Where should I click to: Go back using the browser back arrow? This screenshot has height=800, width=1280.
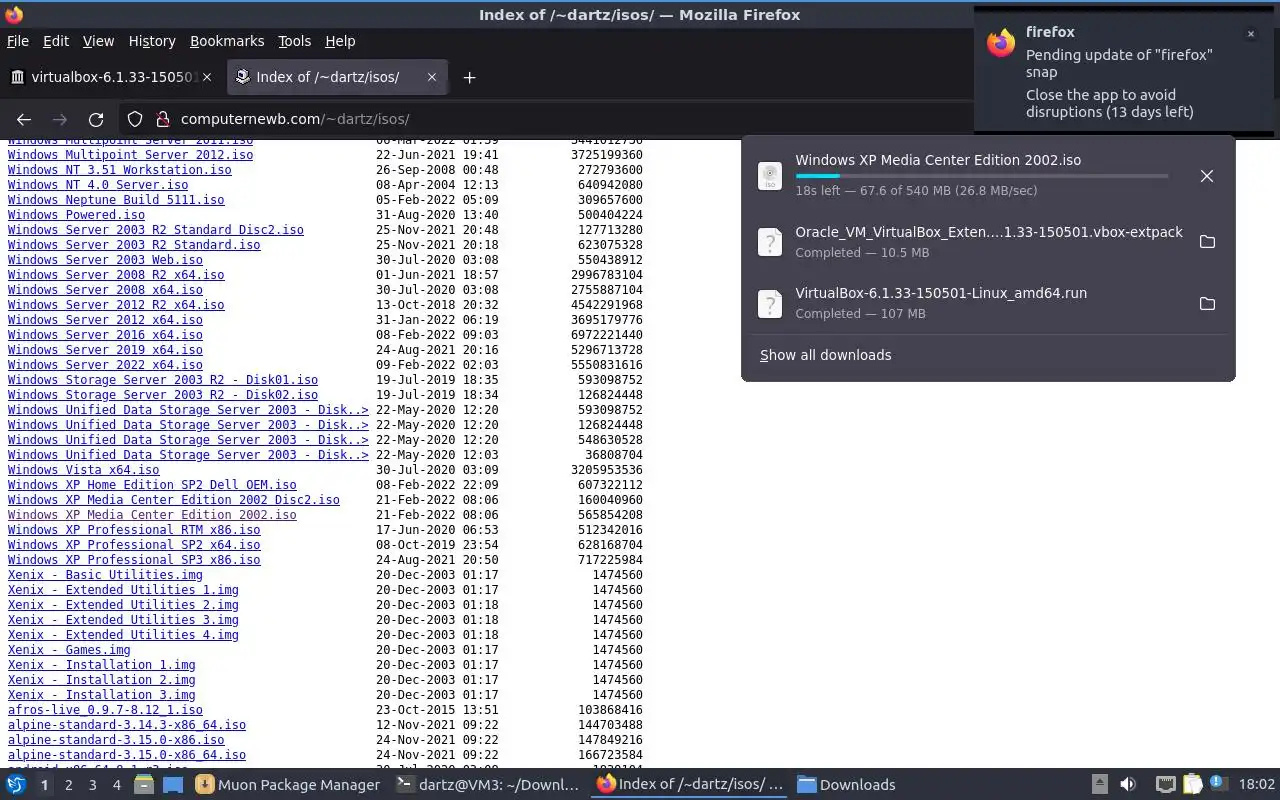(x=24, y=119)
